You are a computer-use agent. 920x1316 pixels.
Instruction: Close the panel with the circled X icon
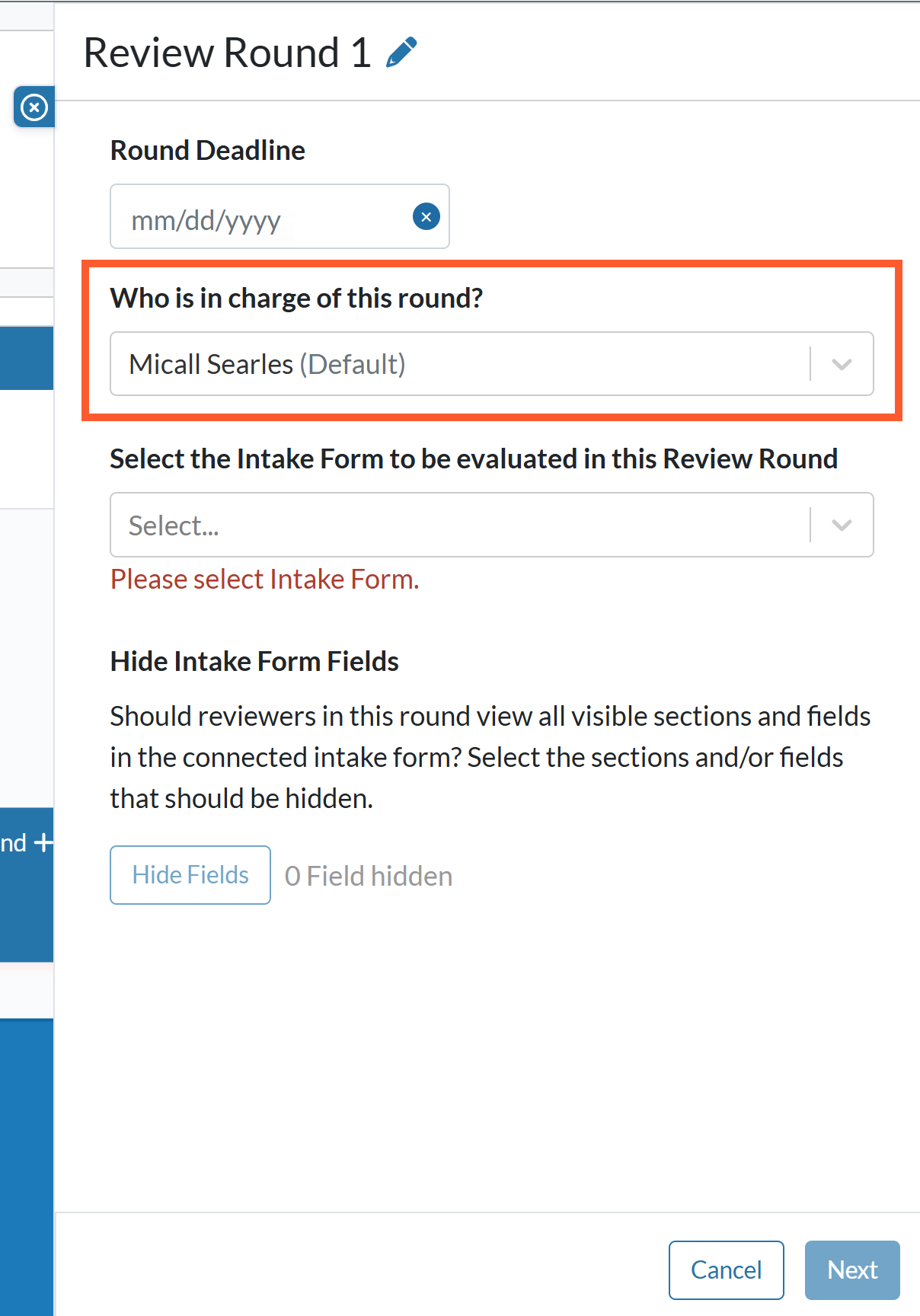pos(34,107)
